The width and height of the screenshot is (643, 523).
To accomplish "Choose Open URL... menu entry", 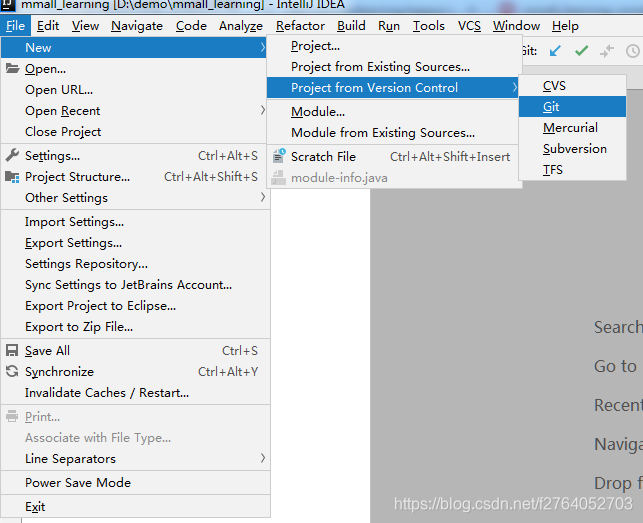I will point(135,89).
